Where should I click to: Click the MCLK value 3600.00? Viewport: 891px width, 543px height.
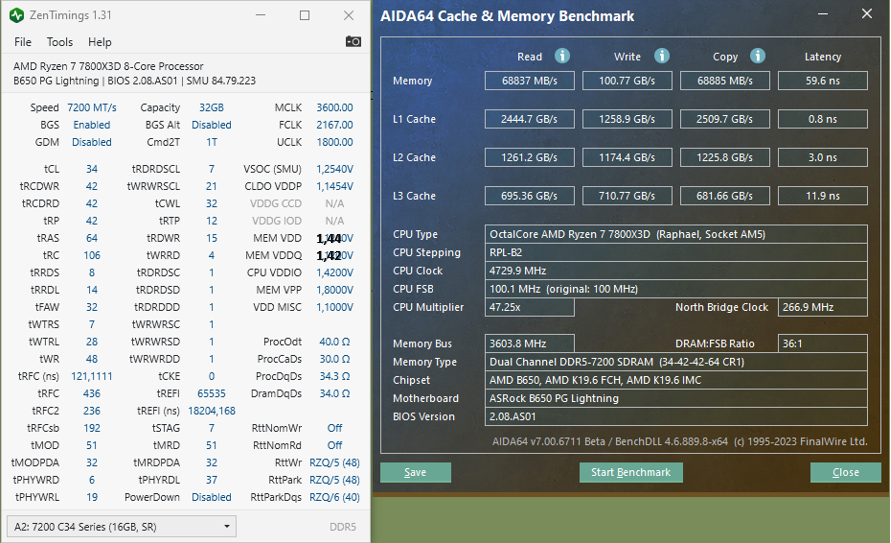(335, 107)
